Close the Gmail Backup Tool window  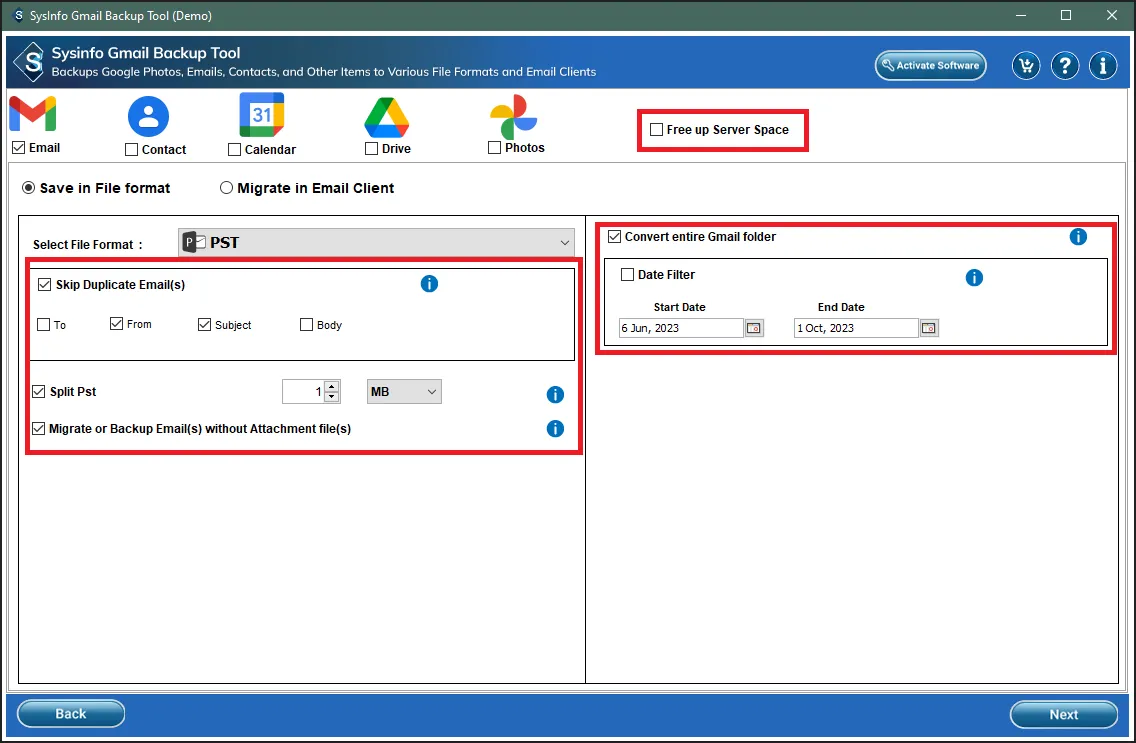coord(1112,15)
